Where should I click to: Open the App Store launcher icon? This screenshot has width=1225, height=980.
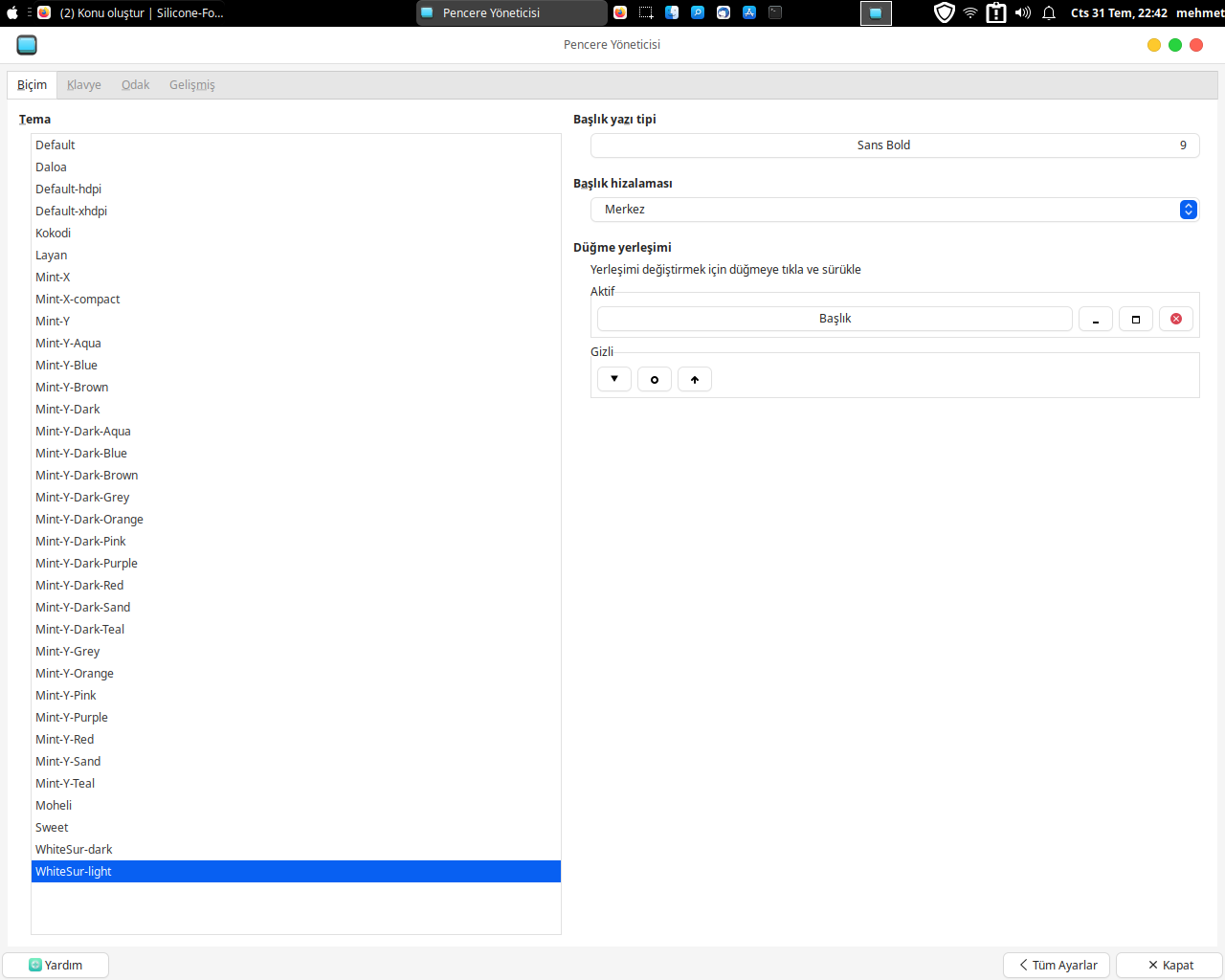pyautogui.click(x=749, y=12)
